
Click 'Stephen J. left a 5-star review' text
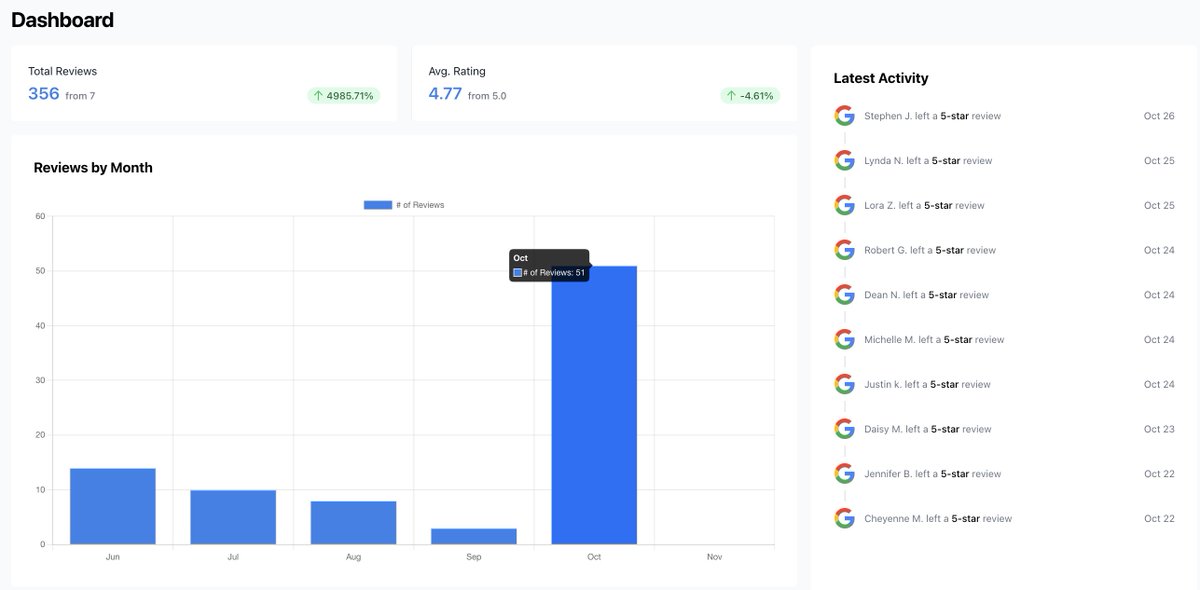932,116
